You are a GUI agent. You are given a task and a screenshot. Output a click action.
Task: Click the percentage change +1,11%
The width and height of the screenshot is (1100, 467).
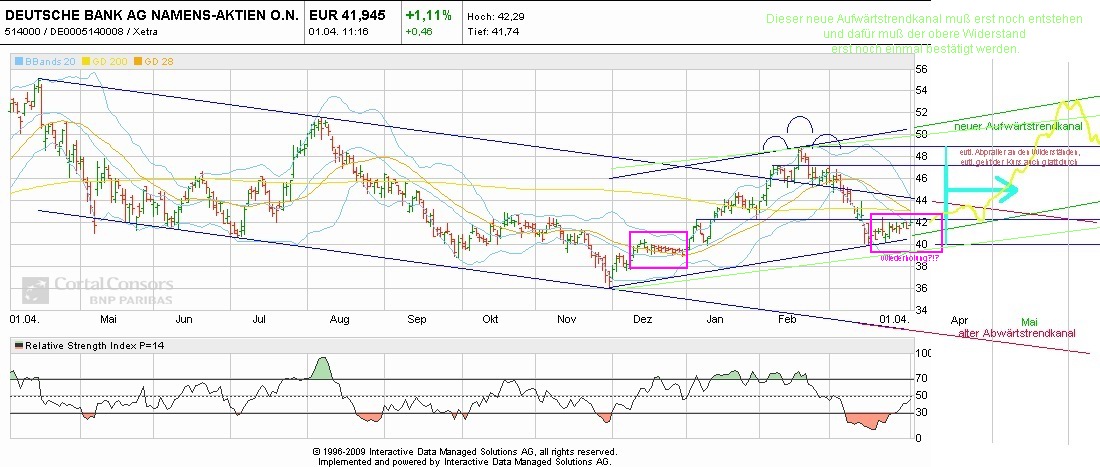[x=428, y=15]
